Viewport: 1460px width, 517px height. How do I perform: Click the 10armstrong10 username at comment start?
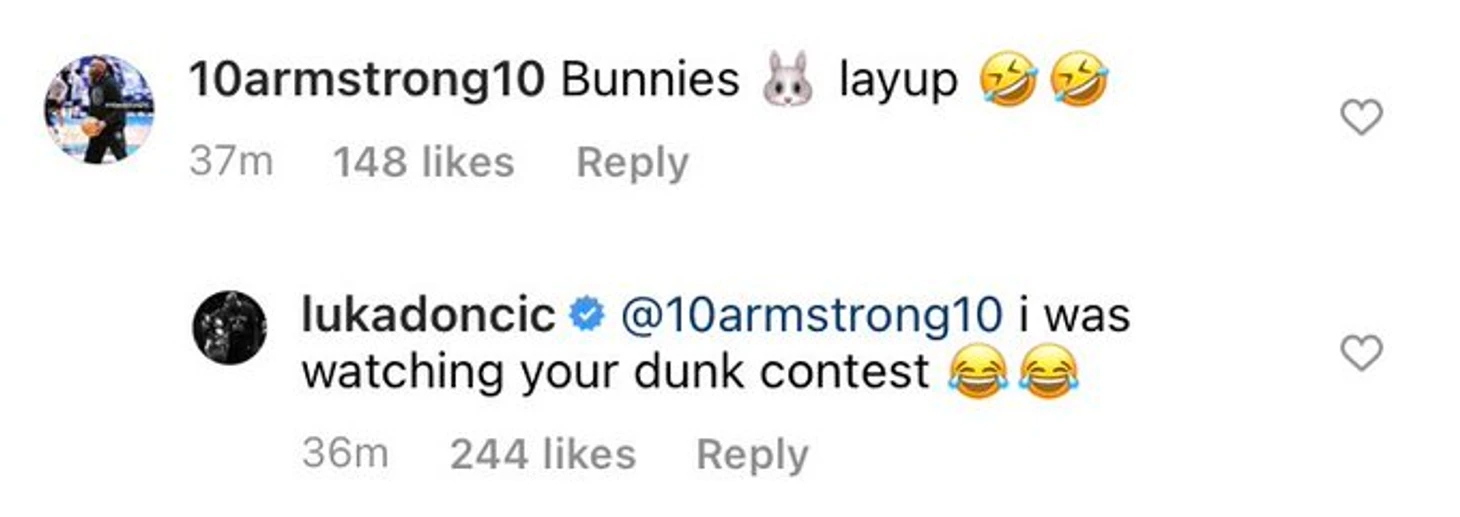point(365,81)
